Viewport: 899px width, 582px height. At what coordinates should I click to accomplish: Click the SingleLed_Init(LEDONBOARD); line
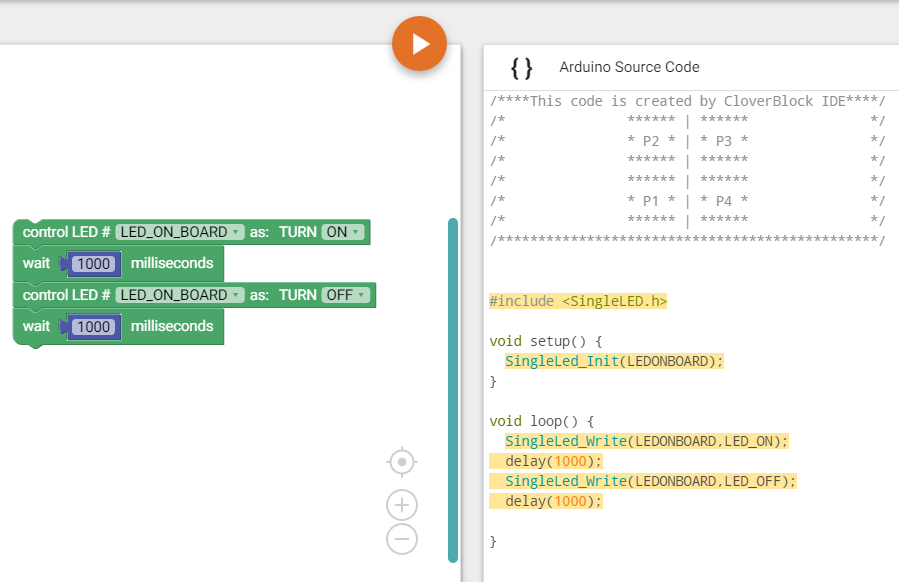click(x=614, y=361)
